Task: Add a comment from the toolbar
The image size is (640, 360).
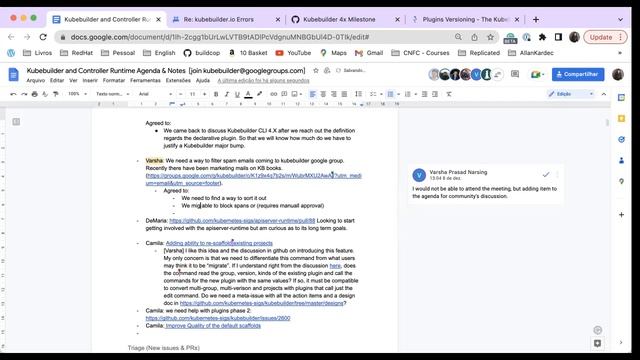Action: pos(284,94)
